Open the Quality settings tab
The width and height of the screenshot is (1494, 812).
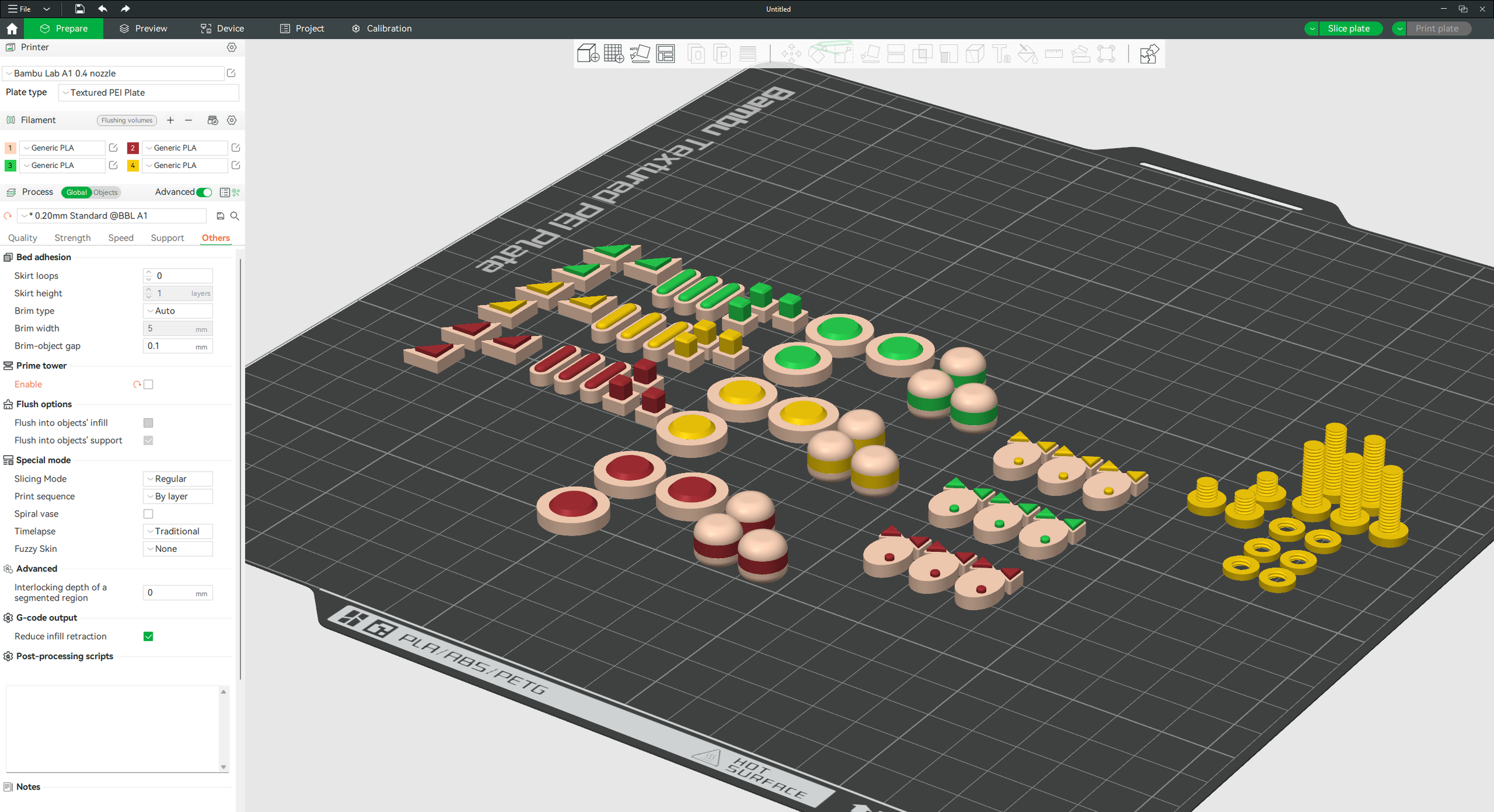coord(22,238)
